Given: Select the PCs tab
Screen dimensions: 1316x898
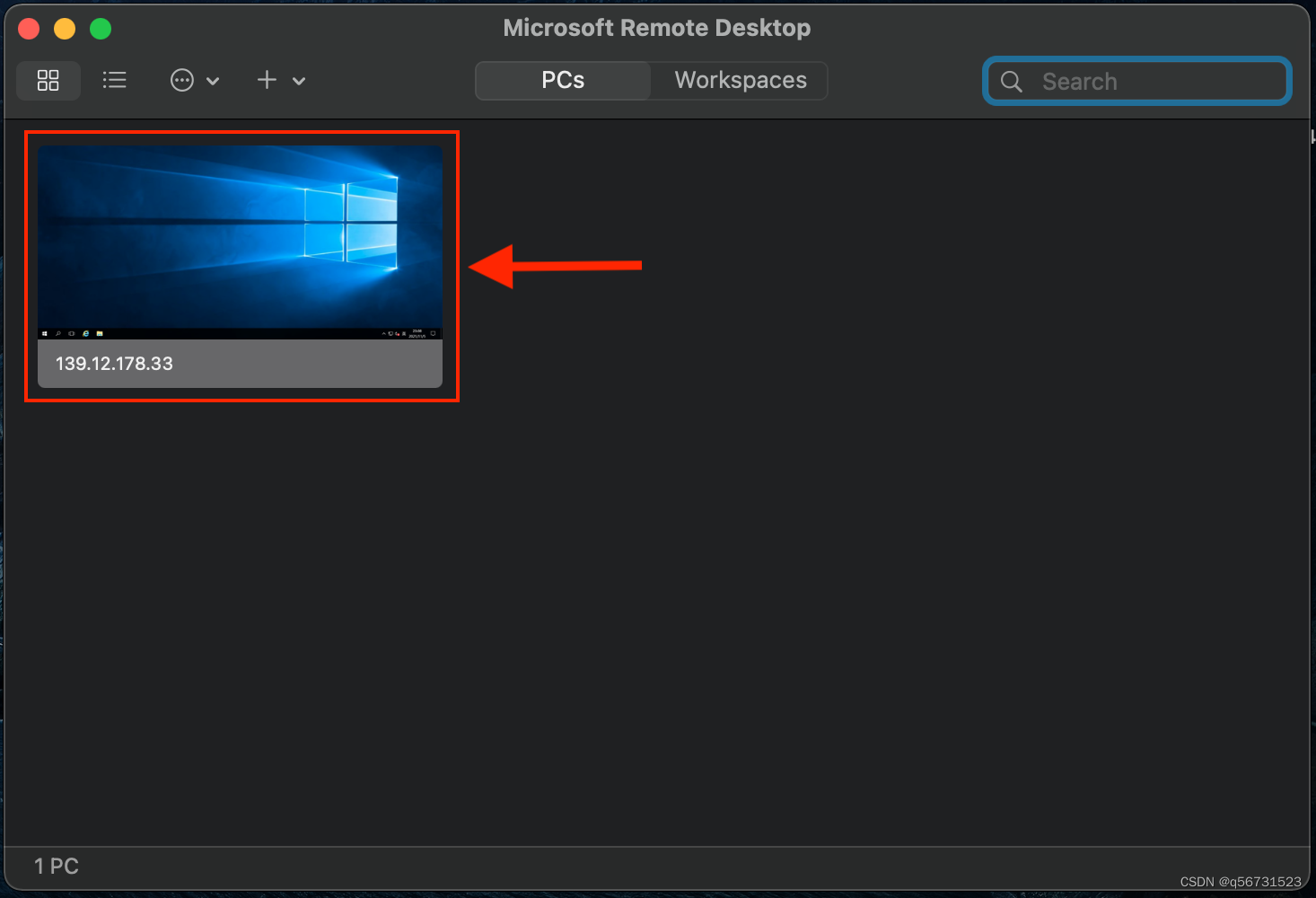Looking at the screenshot, I should click(563, 81).
